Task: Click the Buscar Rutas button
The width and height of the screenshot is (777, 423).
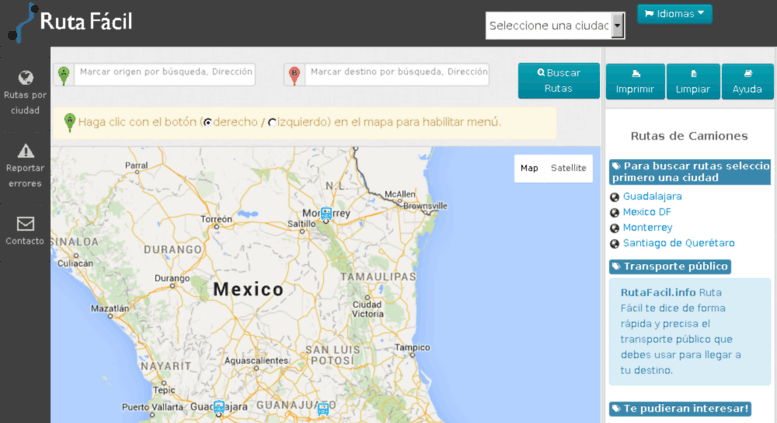Action: tap(558, 81)
